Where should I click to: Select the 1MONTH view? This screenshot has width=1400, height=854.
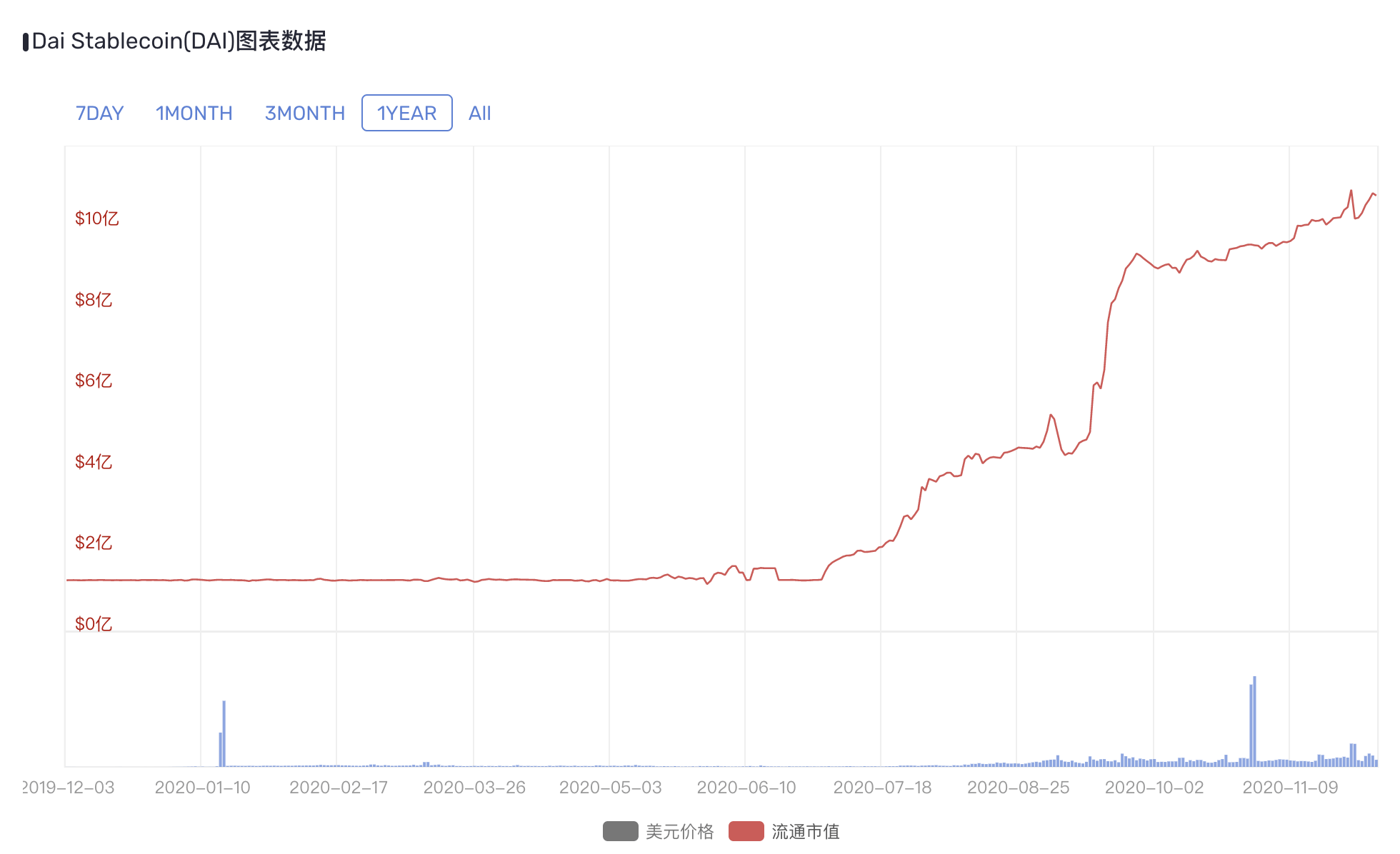tap(194, 113)
